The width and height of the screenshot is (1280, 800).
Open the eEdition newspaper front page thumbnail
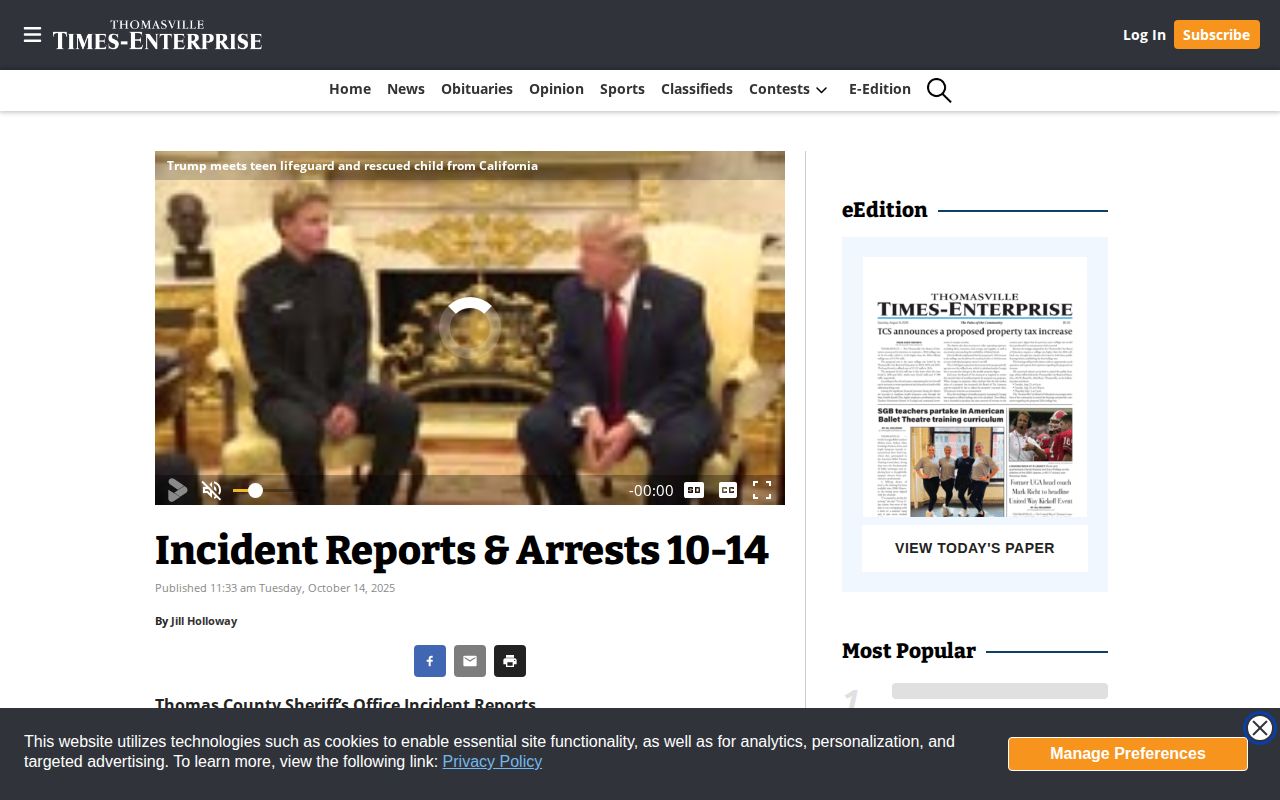pos(975,387)
